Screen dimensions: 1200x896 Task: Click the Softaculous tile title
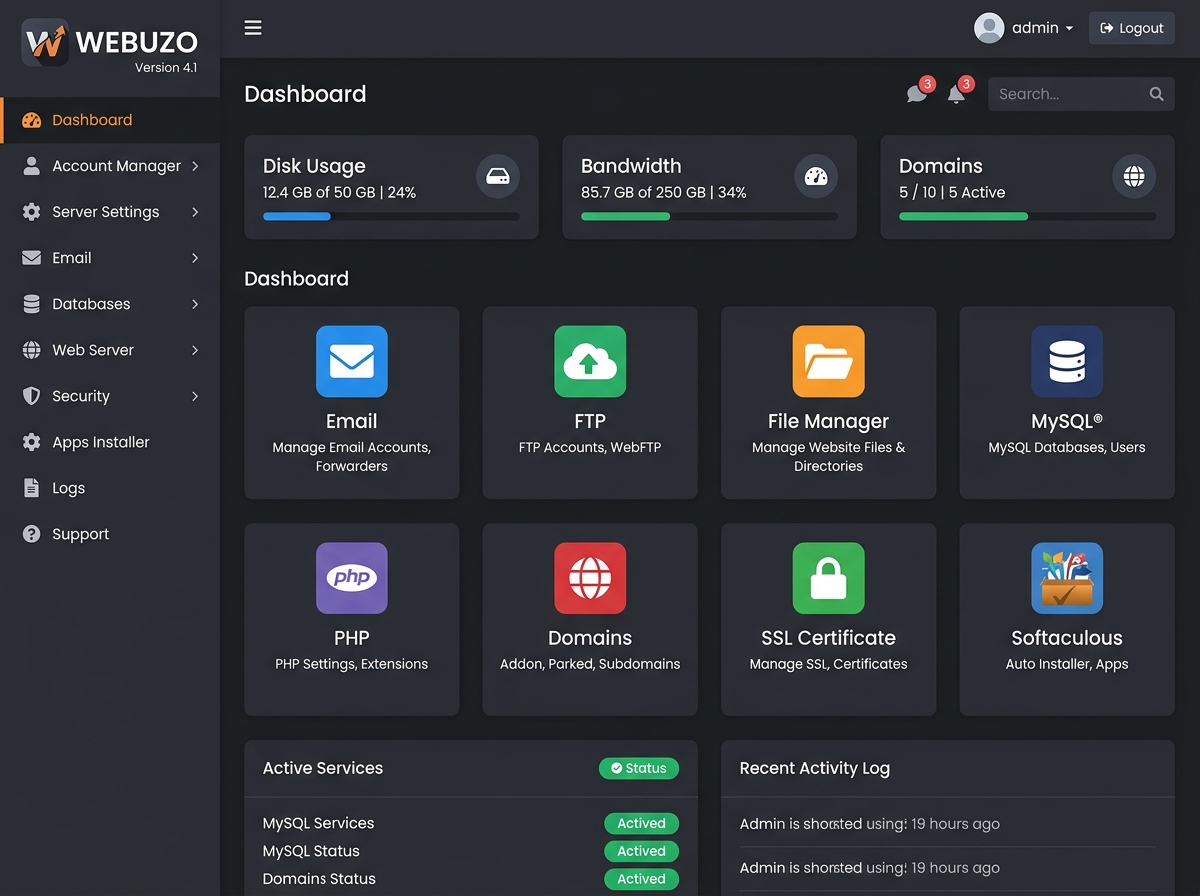coord(1067,638)
